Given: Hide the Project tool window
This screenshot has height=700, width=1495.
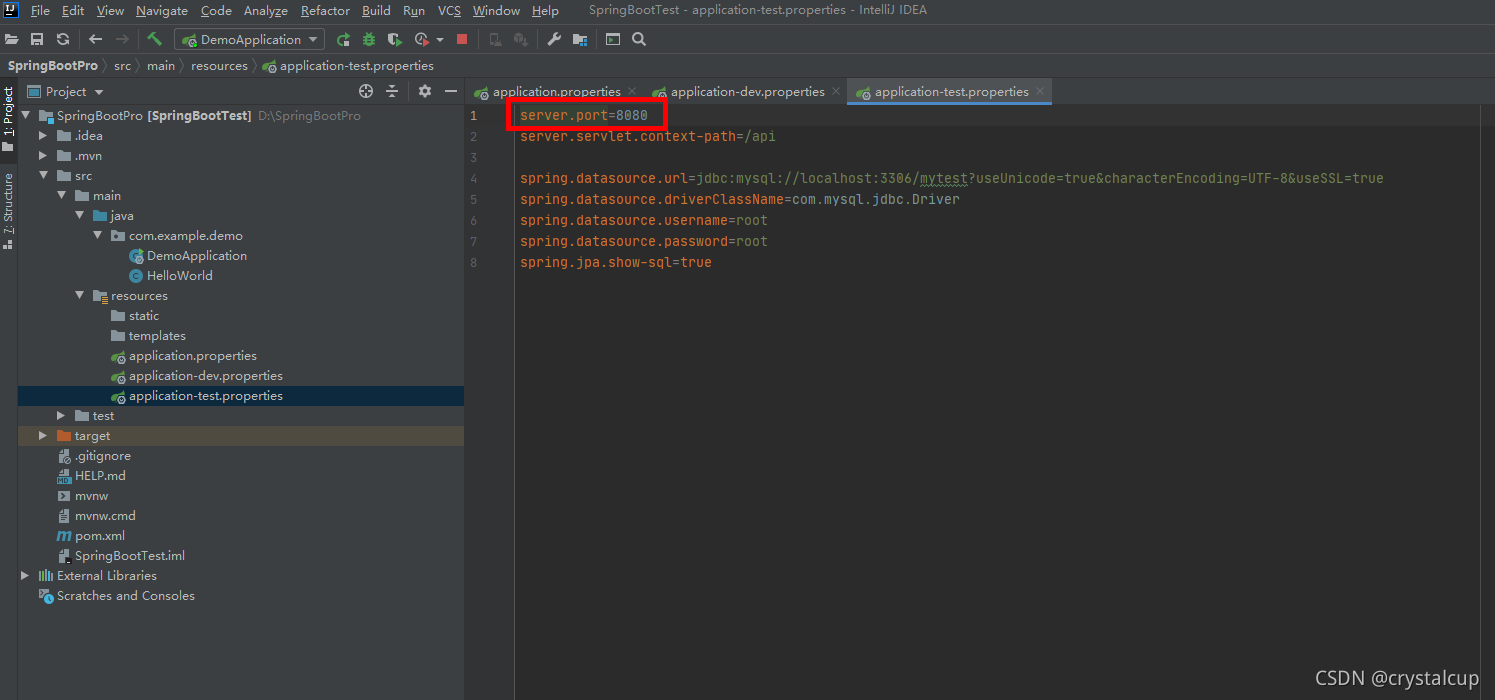Looking at the screenshot, I should (x=451, y=91).
